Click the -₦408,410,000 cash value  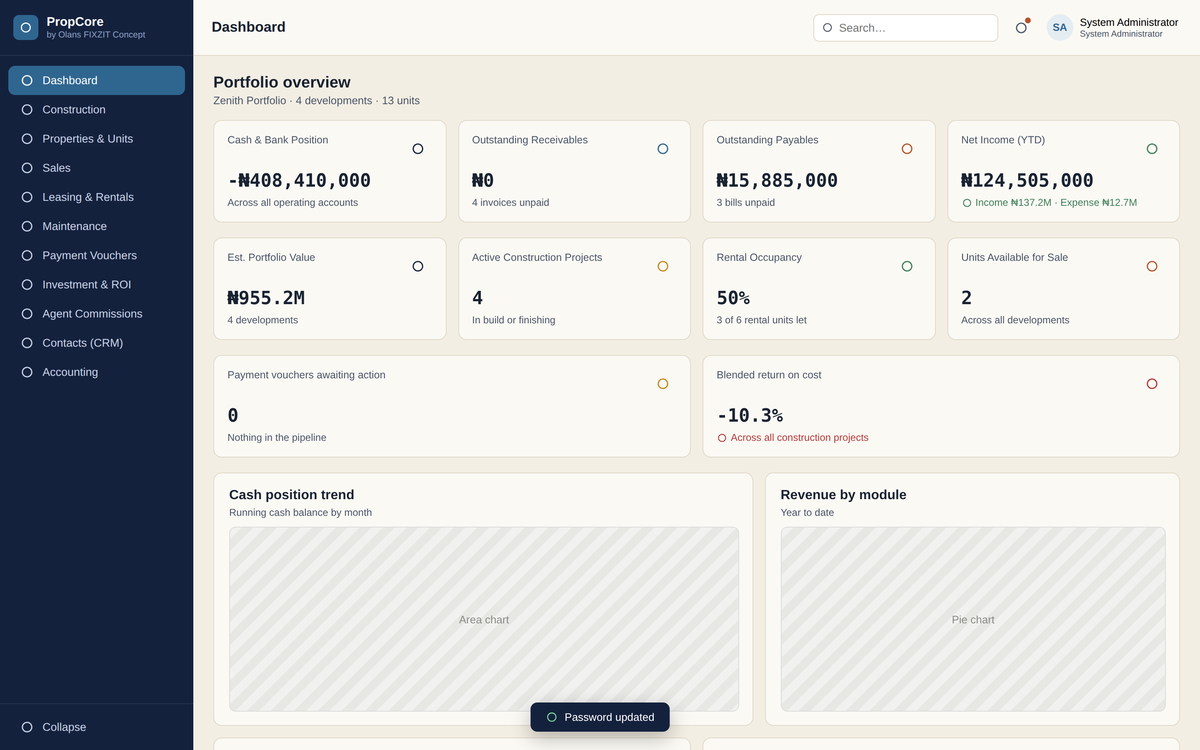click(299, 180)
